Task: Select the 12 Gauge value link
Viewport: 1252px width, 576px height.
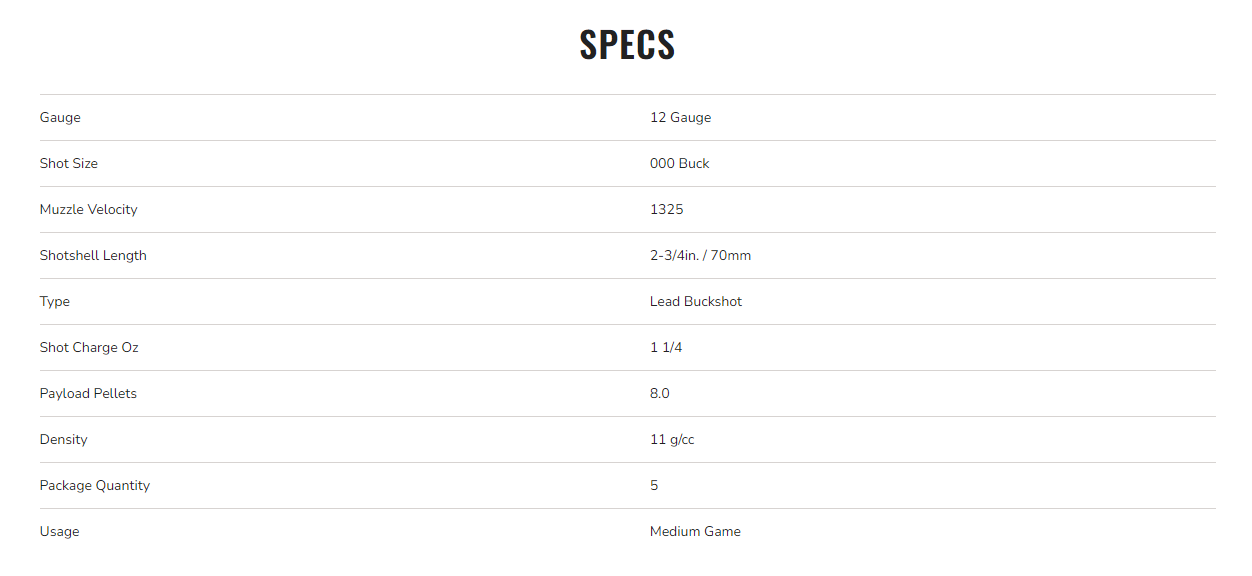Action: 680,117
